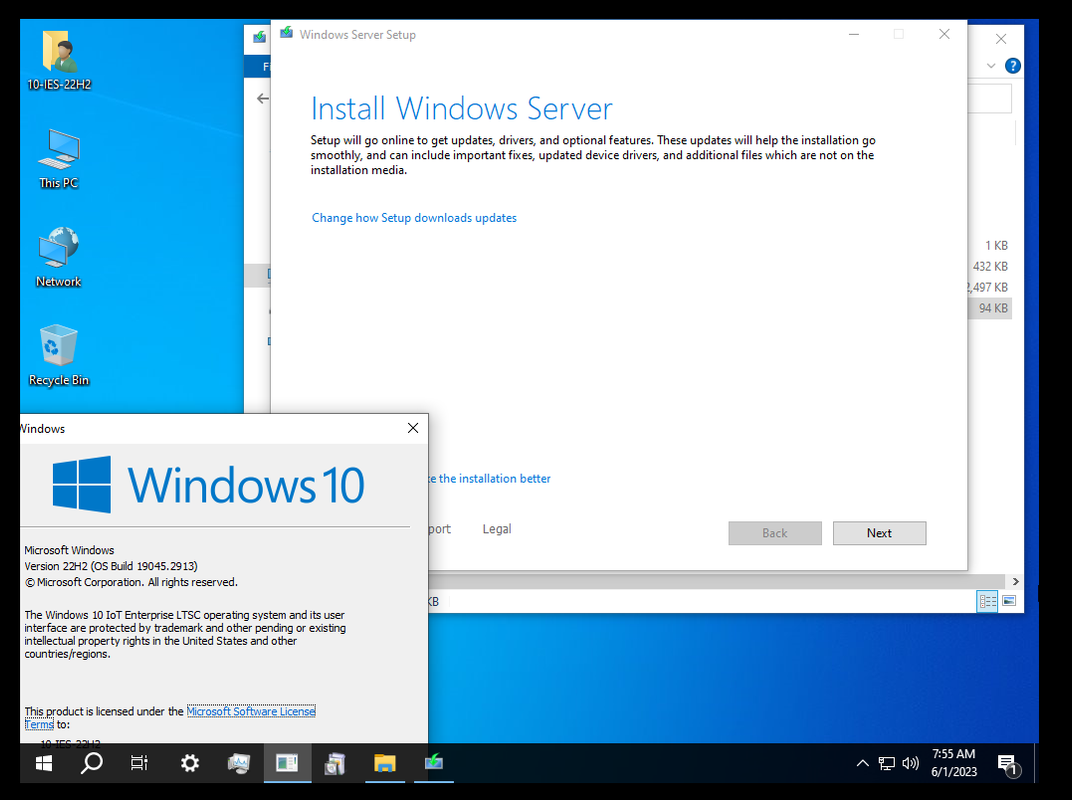Open Change how Setup downloads updates
The width and height of the screenshot is (1072, 800).
[x=414, y=217]
